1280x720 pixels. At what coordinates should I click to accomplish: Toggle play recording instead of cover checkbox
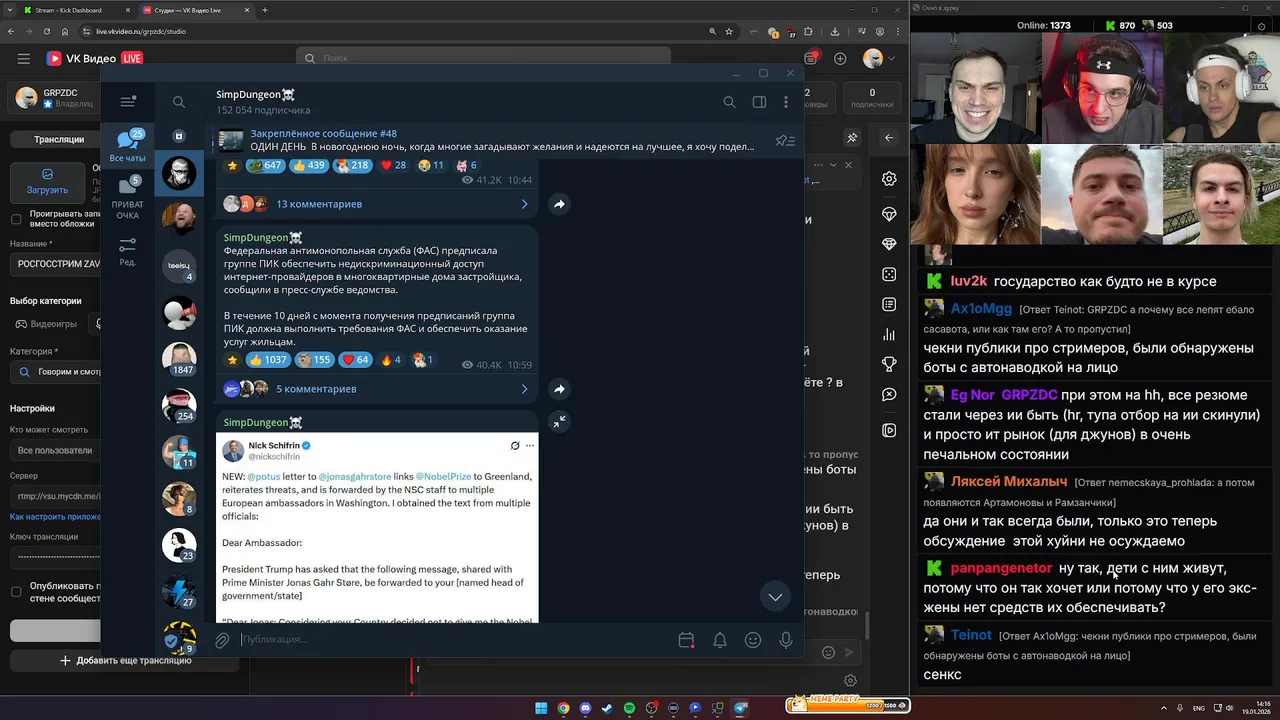tap(16, 219)
